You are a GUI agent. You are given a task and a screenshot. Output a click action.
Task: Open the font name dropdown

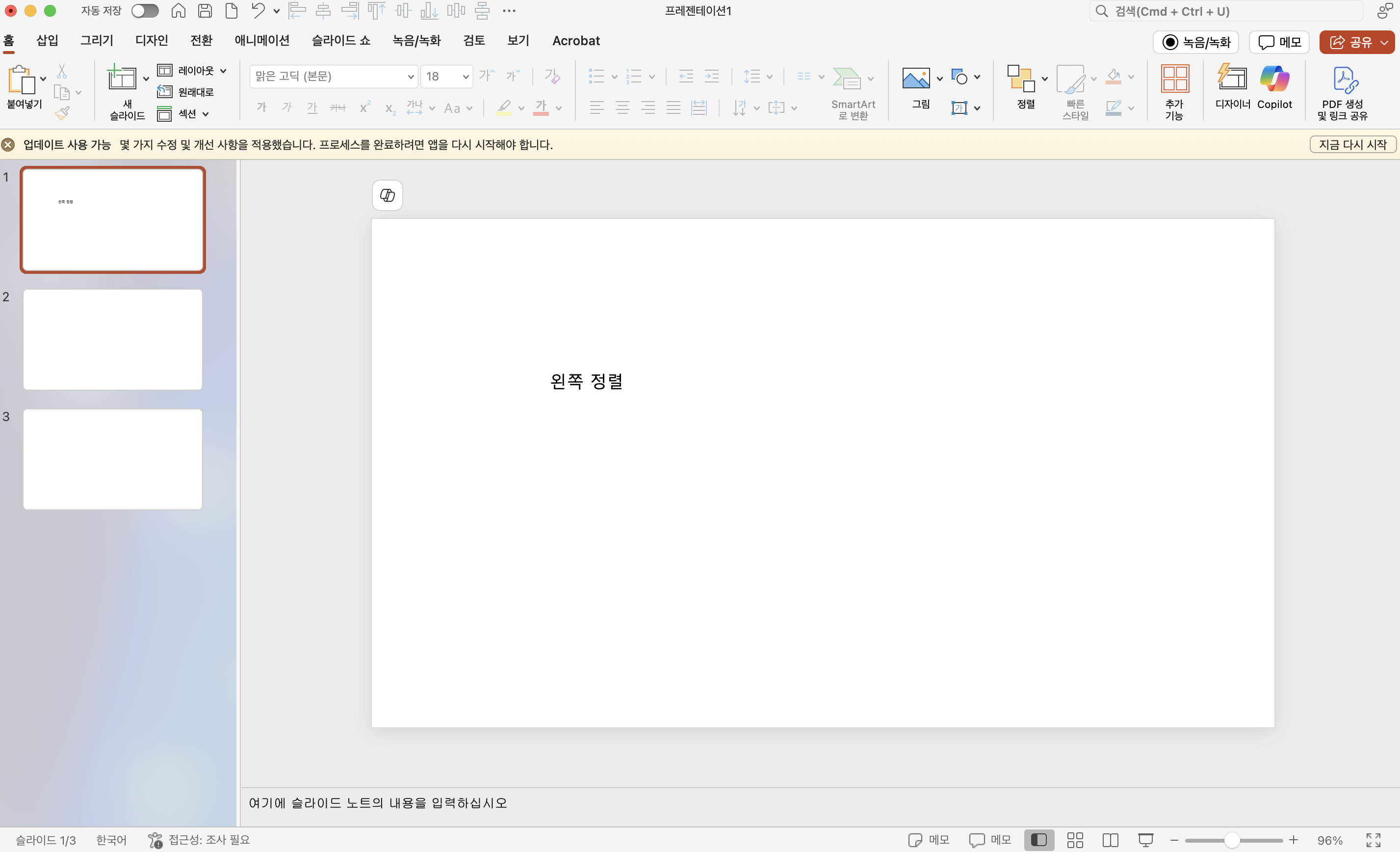click(410, 77)
